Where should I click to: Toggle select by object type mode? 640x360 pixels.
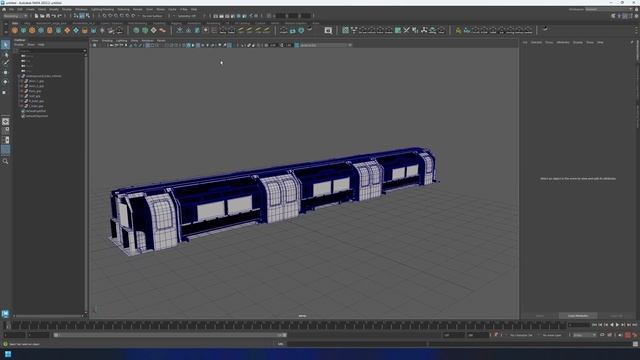coord(82,16)
